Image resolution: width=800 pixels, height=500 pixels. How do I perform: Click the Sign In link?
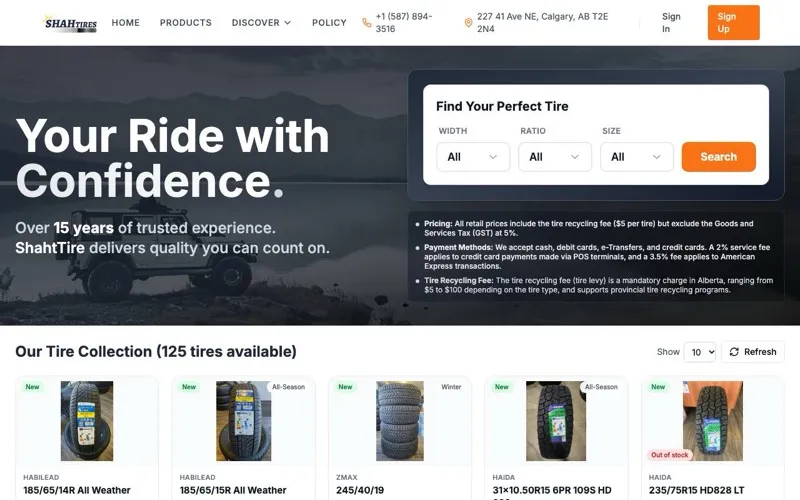pos(671,23)
